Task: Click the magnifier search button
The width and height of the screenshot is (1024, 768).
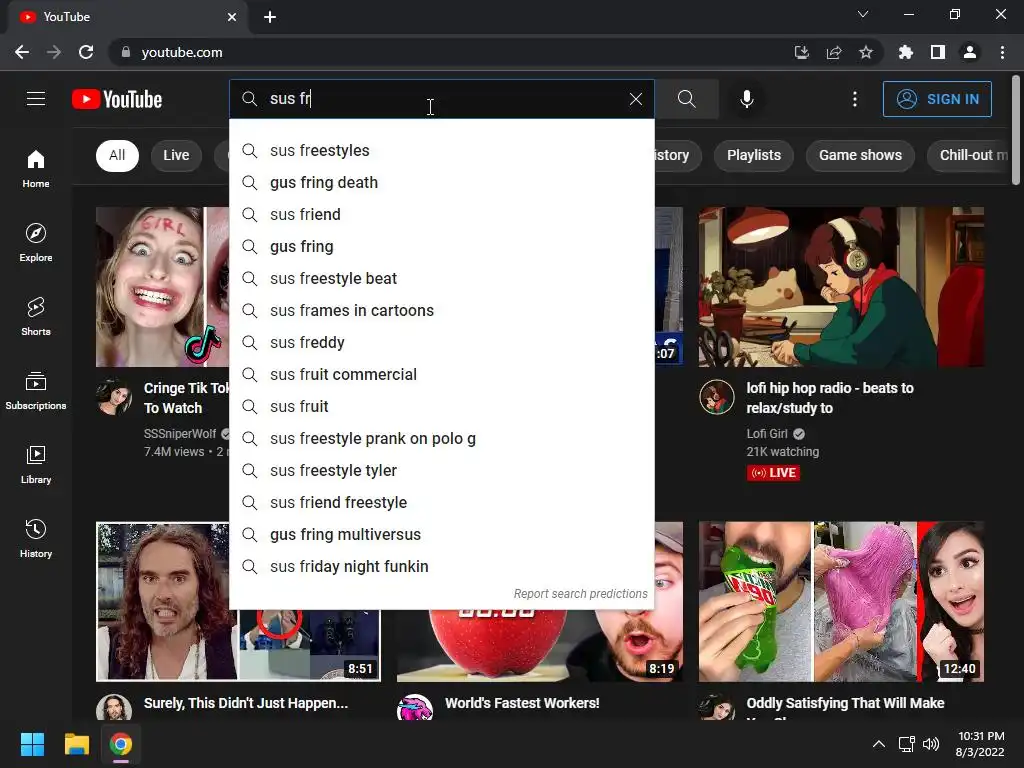Action: coord(686,99)
